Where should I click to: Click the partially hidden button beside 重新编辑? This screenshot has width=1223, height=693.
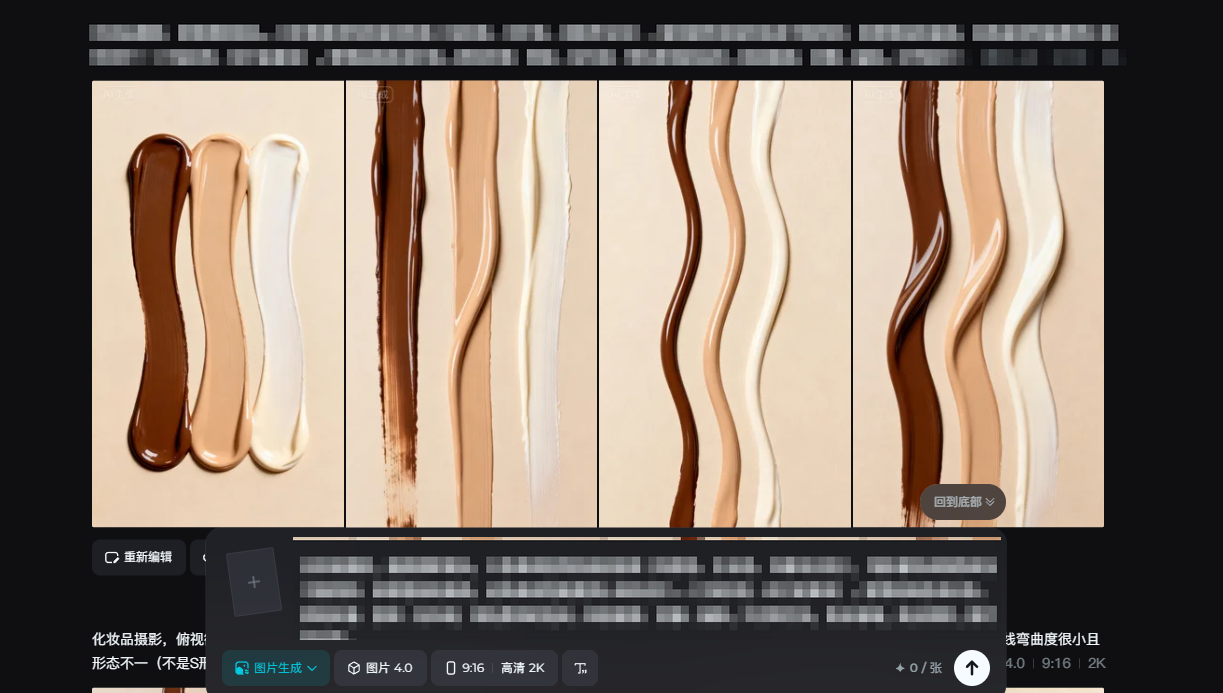198,557
